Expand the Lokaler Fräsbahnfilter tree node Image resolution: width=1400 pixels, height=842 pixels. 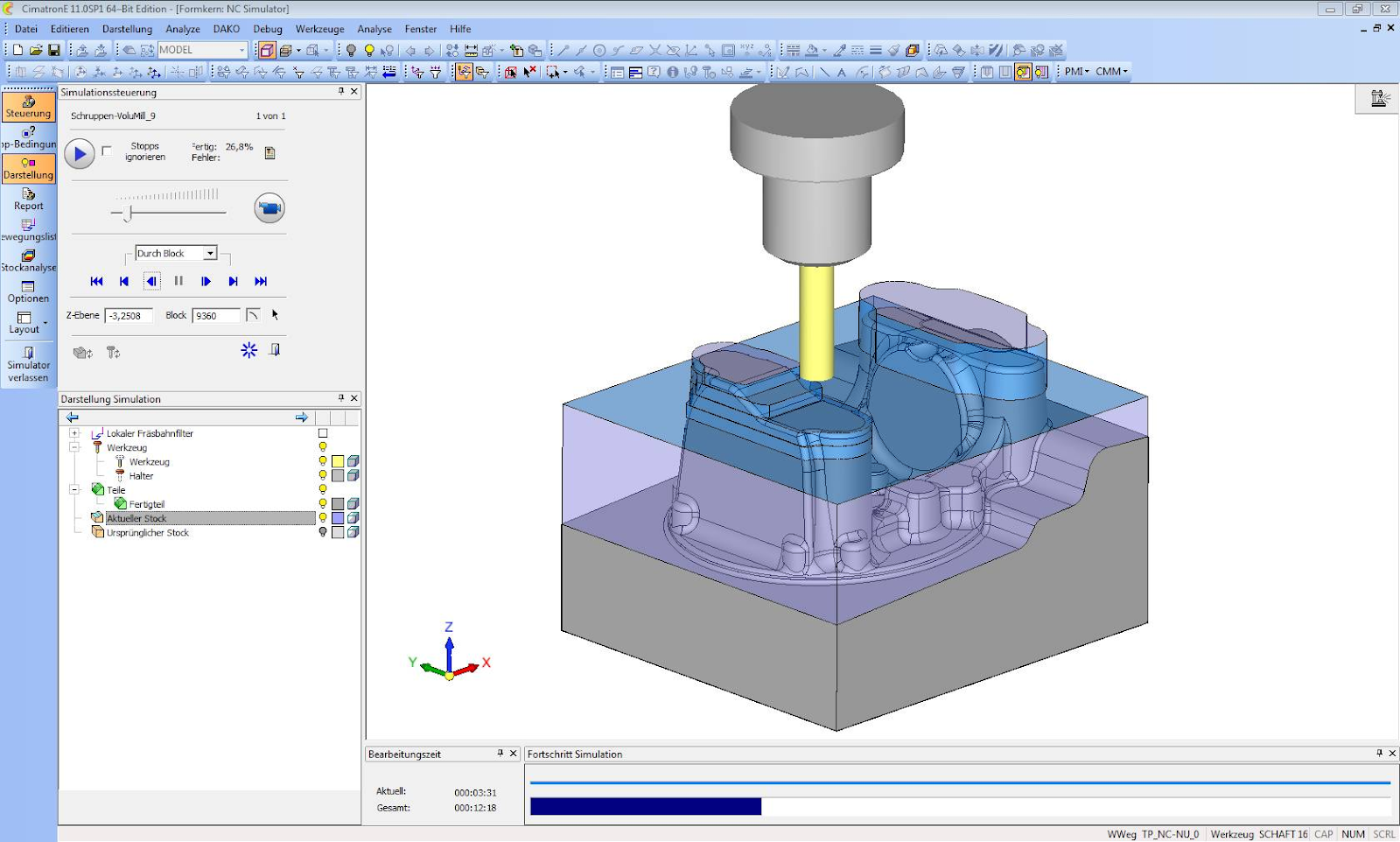tap(74, 433)
